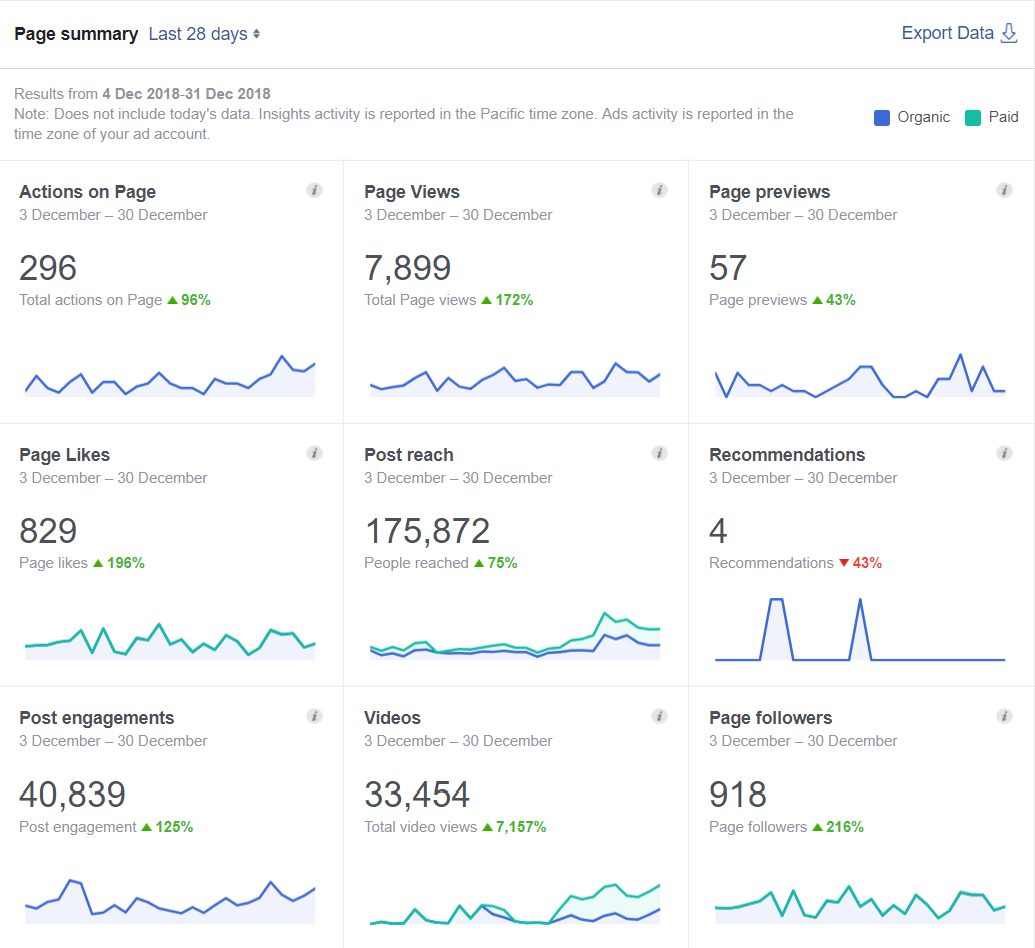Viewport: 1035px width, 948px height.
Task: Open the Post reach chart
Action: point(515,635)
